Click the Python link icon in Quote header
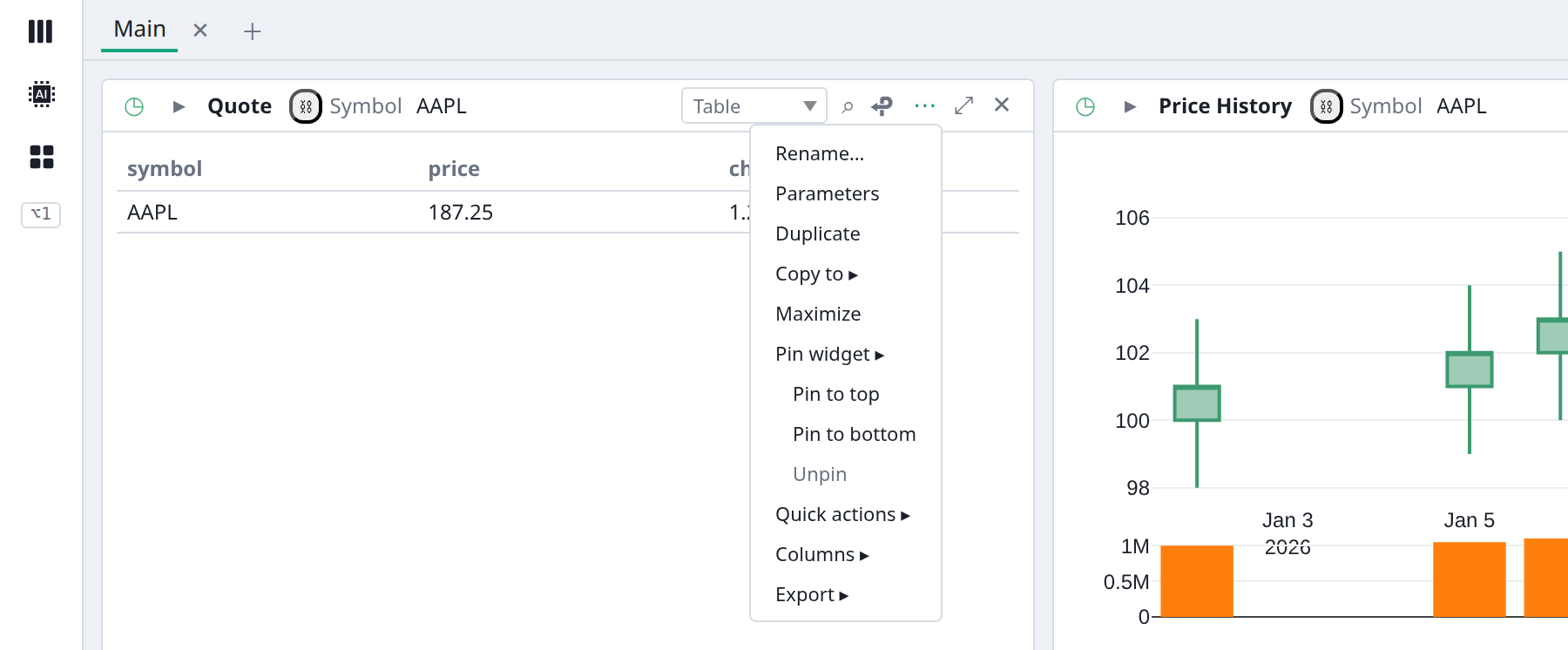1568x650 pixels. pyautogui.click(x=882, y=105)
